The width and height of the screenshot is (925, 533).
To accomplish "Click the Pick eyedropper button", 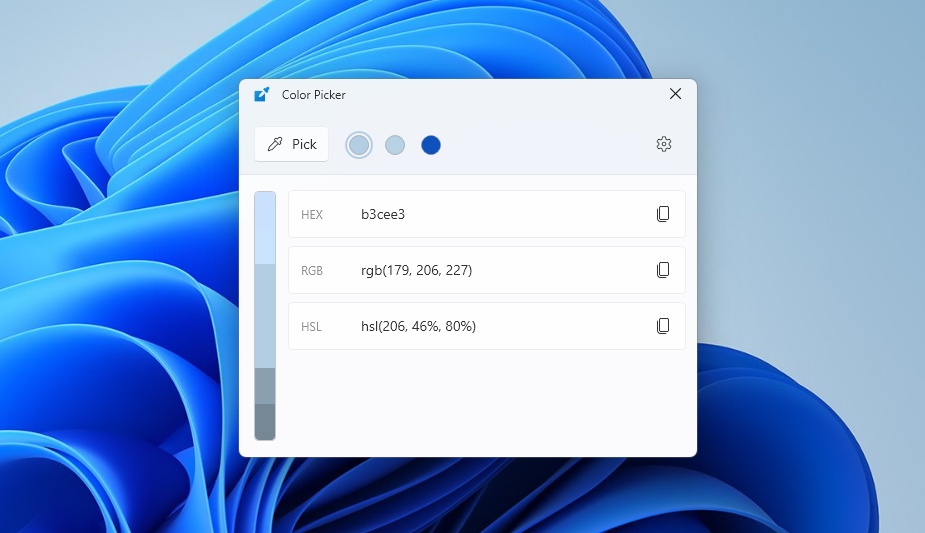I will (x=291, y=145).
